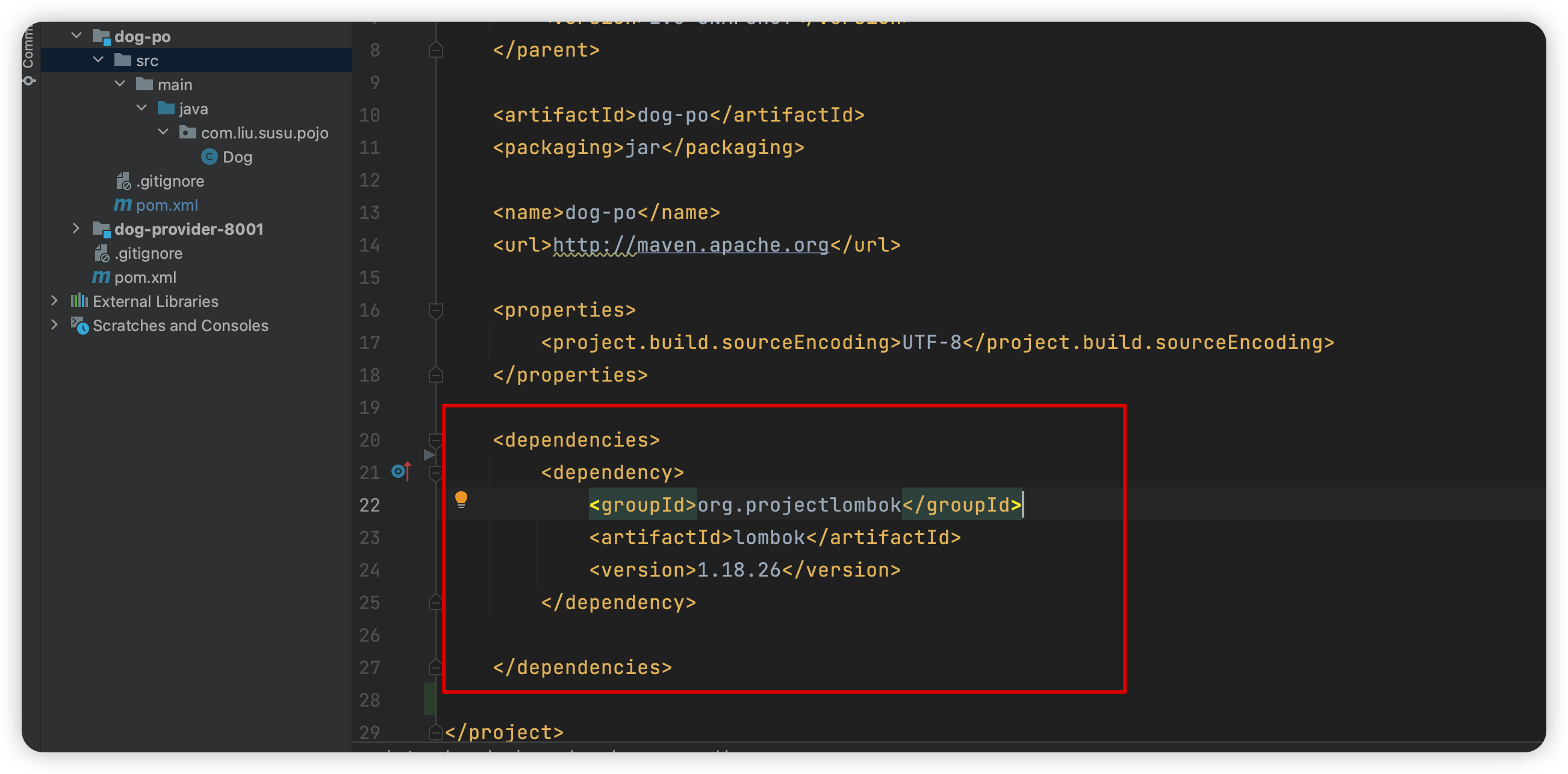Viewport: 1568px width, 774px height.
Task: Select the java source folder icon
Action: pyautogui.click(x=166, y=108)
